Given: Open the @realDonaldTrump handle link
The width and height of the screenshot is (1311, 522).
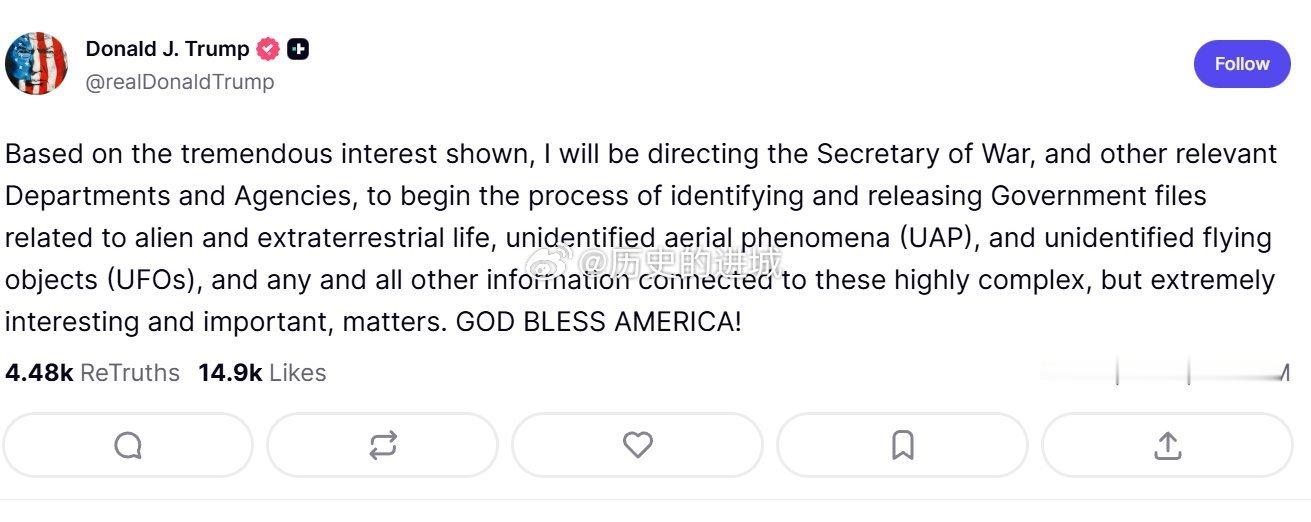Looking at the screenshot, I should (180, 82).
